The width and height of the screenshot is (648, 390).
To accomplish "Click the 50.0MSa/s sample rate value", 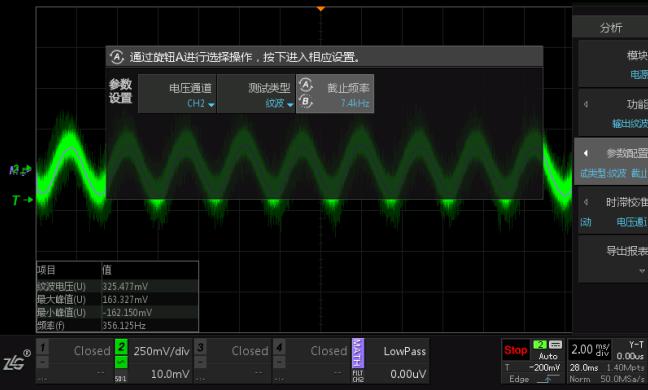I will tap(622, 379).
